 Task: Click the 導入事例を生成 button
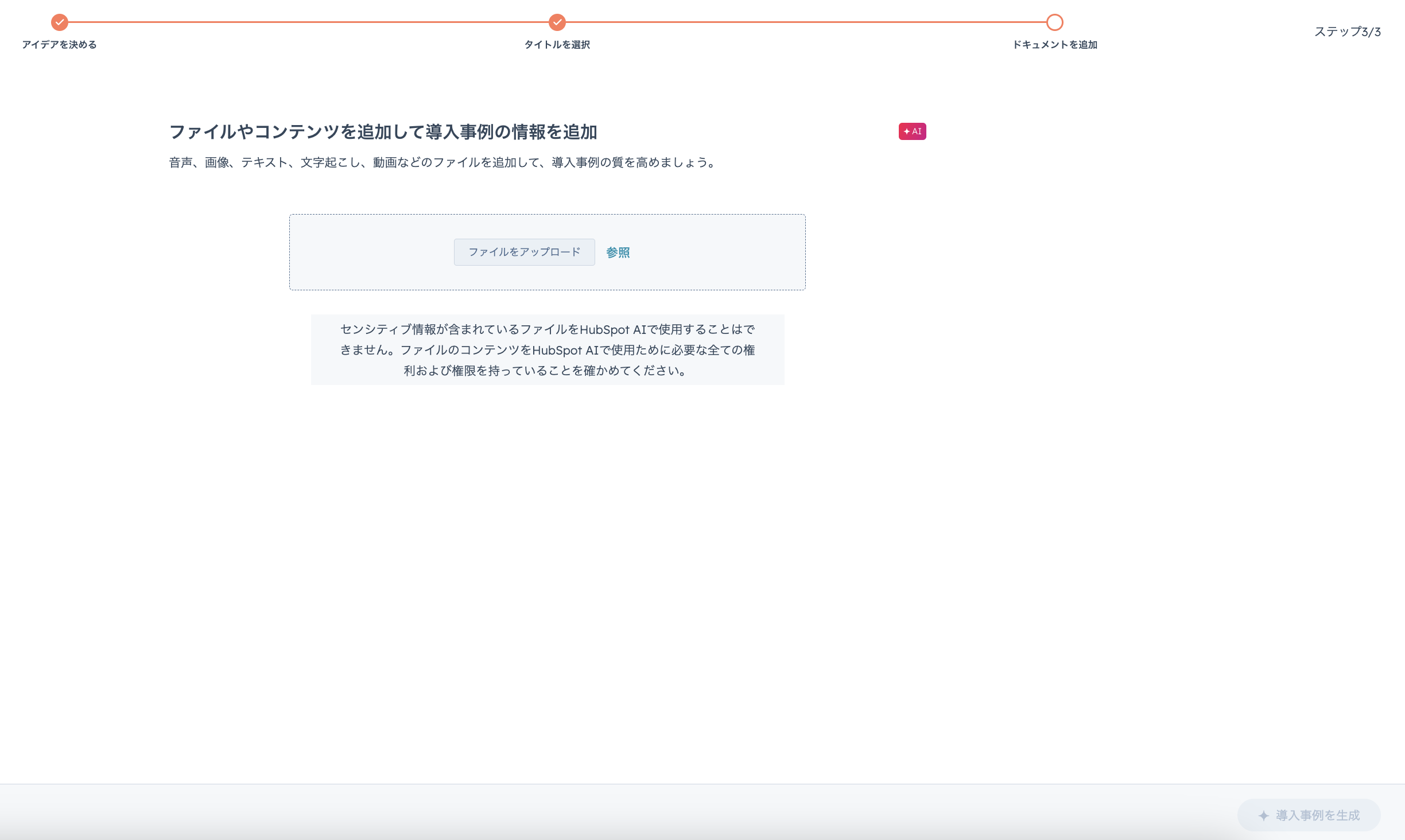click(1309, 815)
